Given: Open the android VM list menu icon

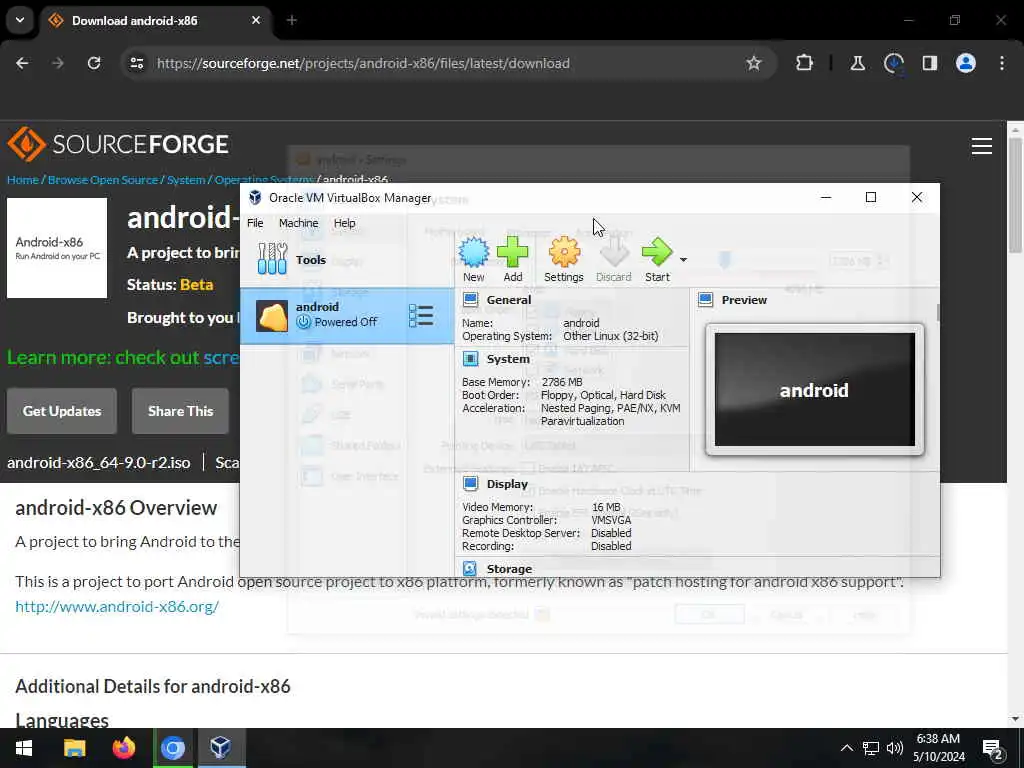Looking at the screenshot, I should 421,316.
